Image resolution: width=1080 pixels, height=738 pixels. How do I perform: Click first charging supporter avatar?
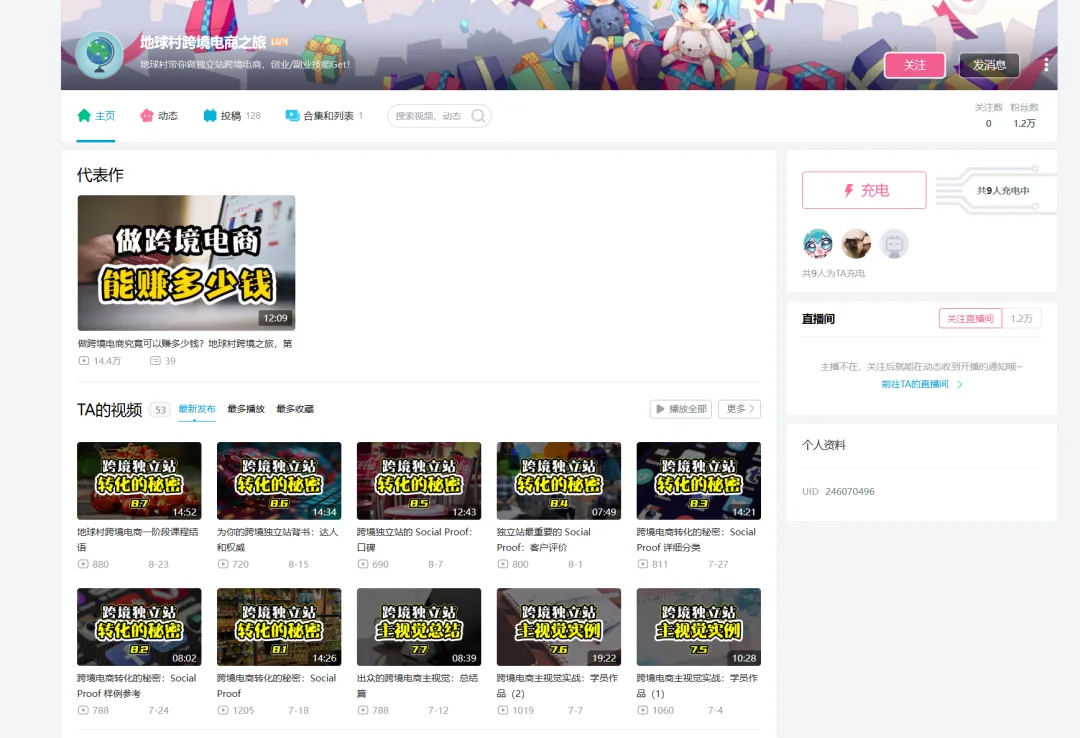pyautogui.click(x=817, y=243)
